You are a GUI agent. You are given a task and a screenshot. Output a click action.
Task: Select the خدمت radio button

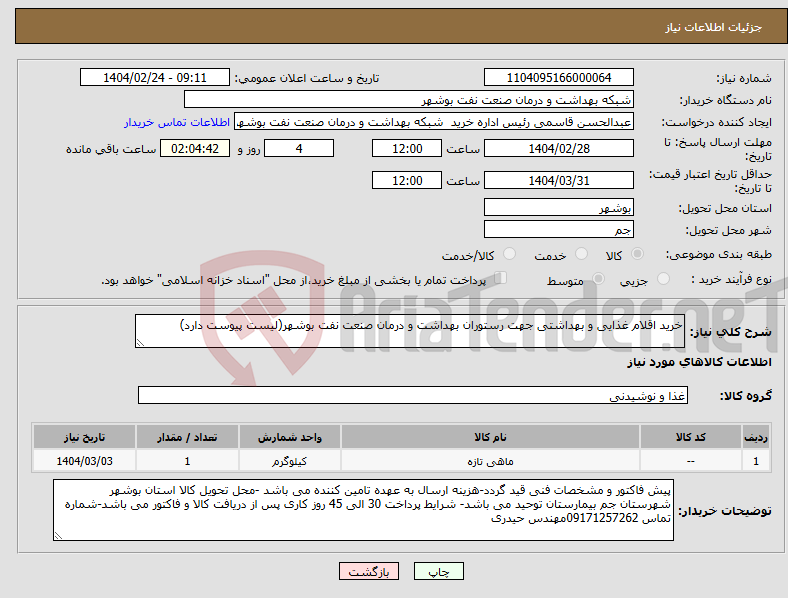click(x=581, y=254)
